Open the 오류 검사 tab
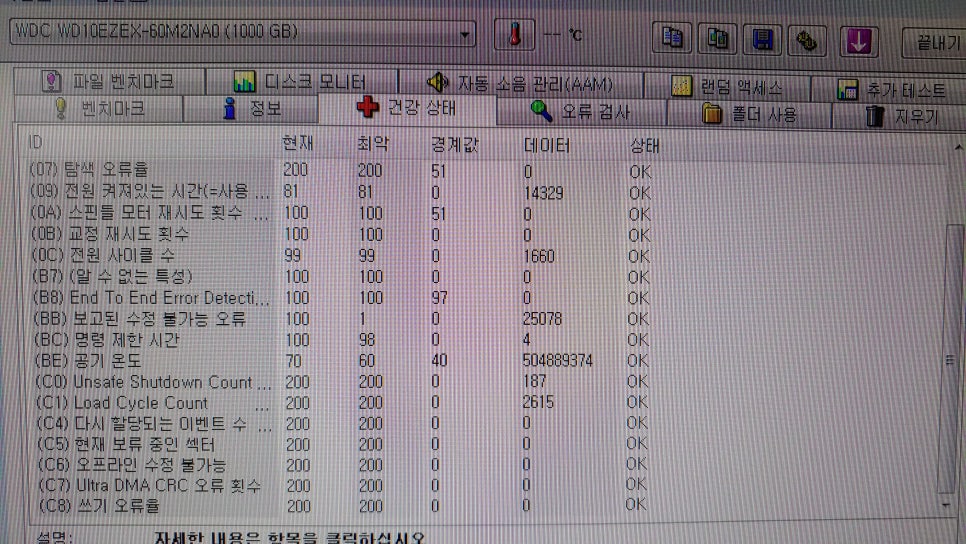 coord(582,112)
